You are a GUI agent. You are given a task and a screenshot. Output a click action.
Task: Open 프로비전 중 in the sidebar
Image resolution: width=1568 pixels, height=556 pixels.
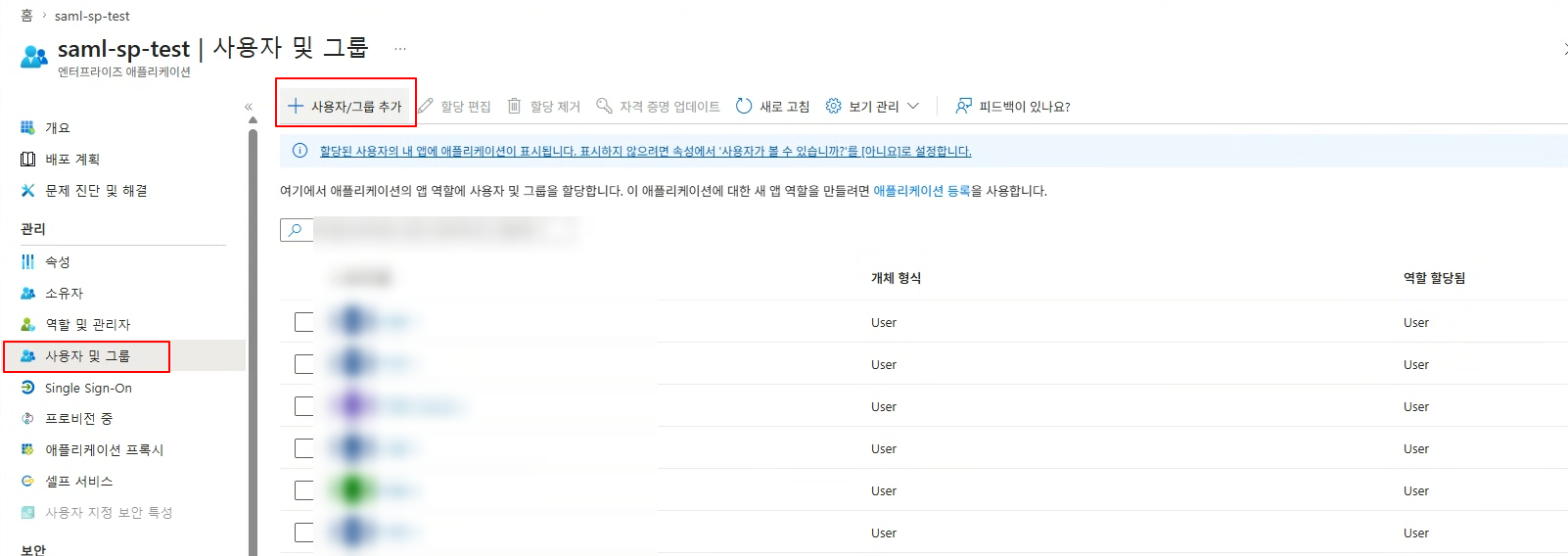click(x=78, y=418)
